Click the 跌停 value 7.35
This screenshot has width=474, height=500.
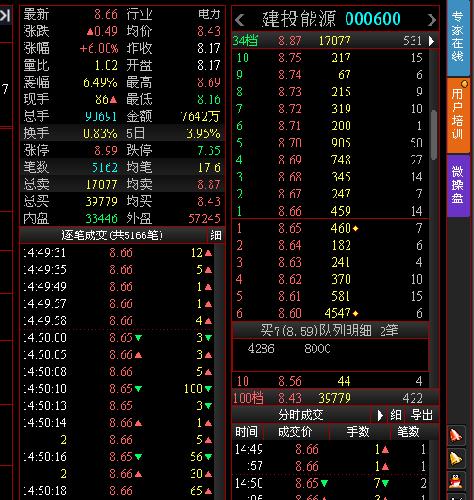[209, 151]
